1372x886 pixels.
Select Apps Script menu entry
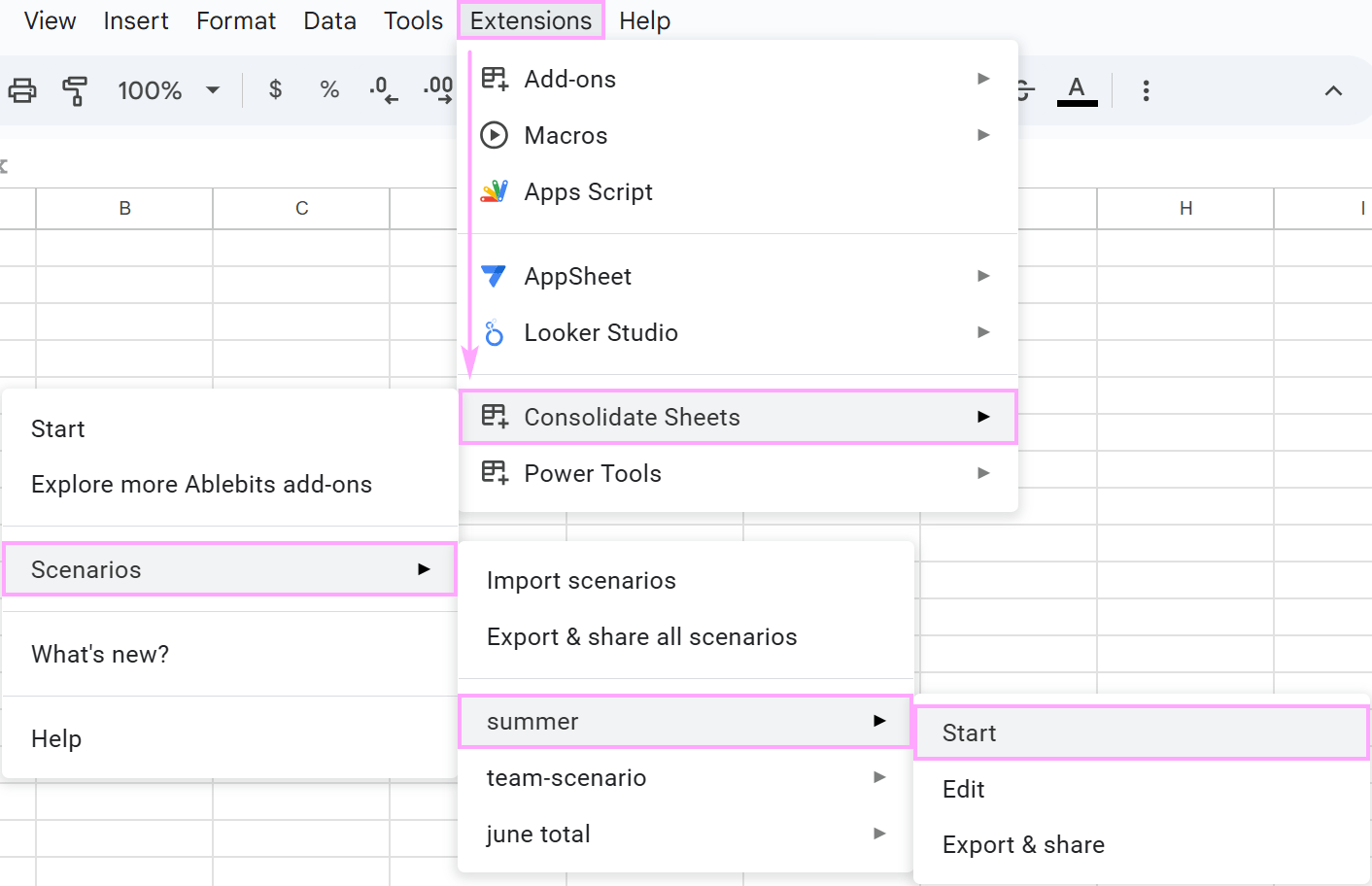(737, 191)
